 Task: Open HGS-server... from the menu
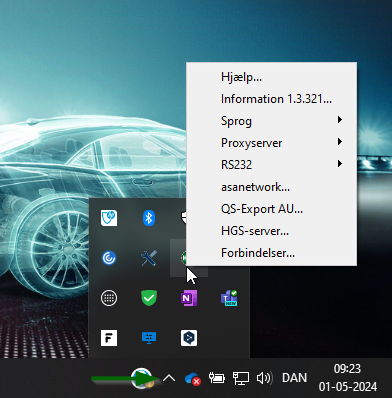tap(271, 231)
